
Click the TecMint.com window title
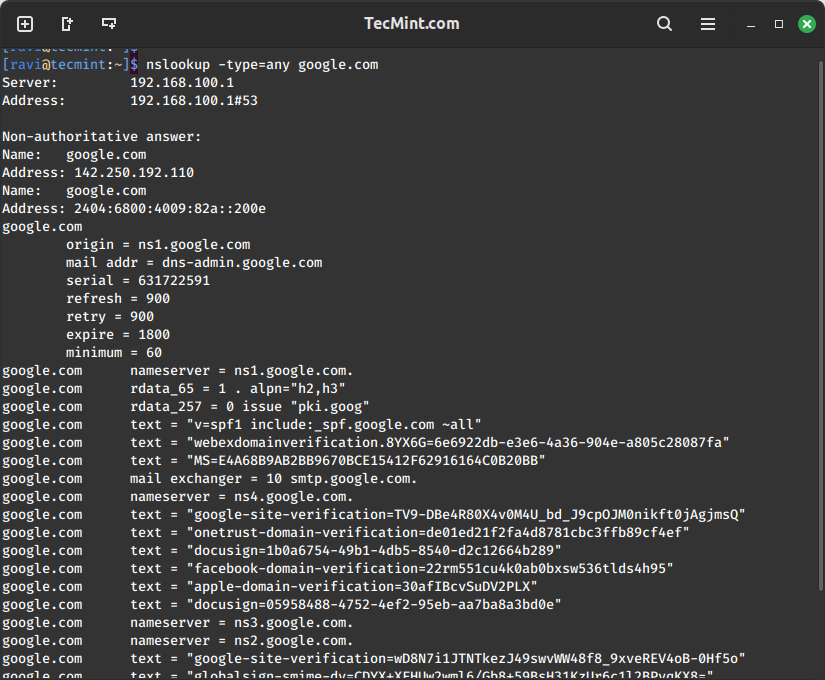coord(411,24)
